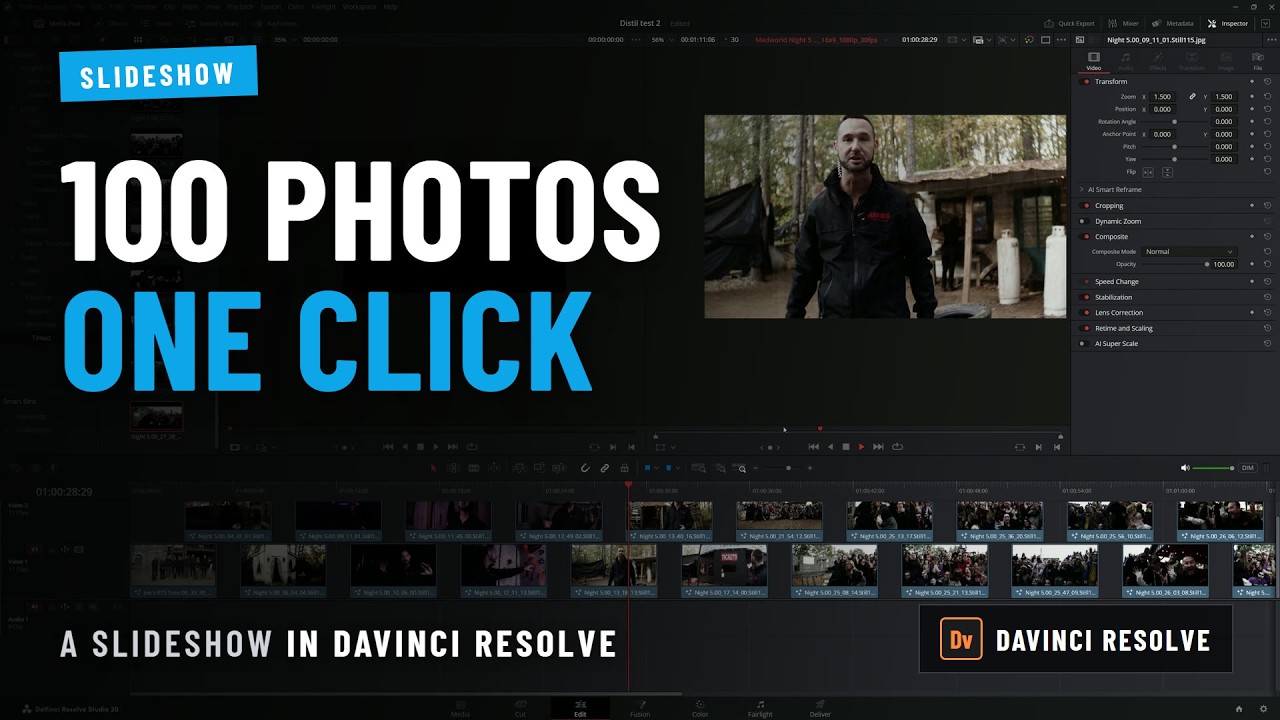Reset the Opacity value
This screenshot has width=1280, height=720.
(1267, 264)
